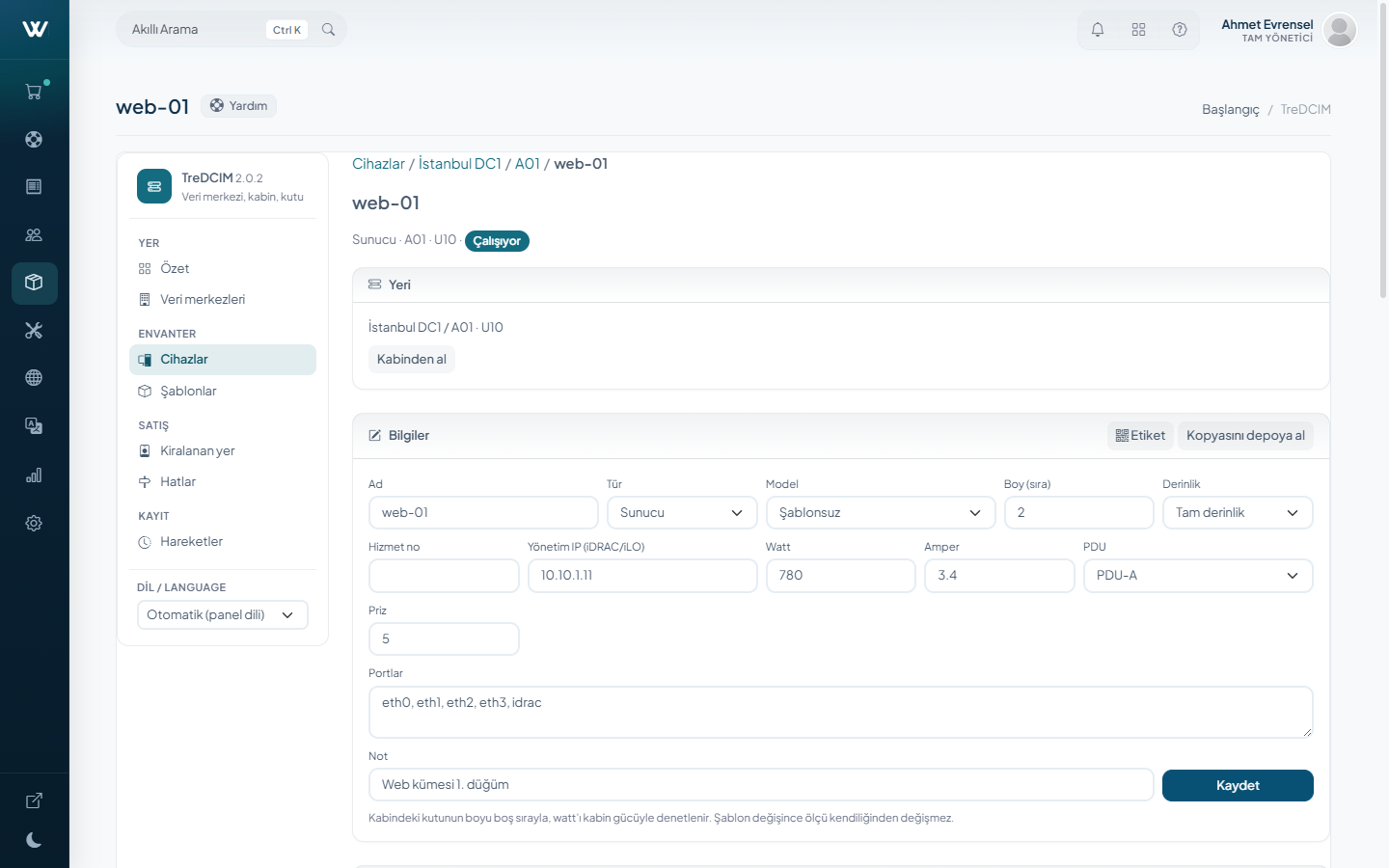
Task: Open the settings gear sidebar icon
Action: (34, 523)
